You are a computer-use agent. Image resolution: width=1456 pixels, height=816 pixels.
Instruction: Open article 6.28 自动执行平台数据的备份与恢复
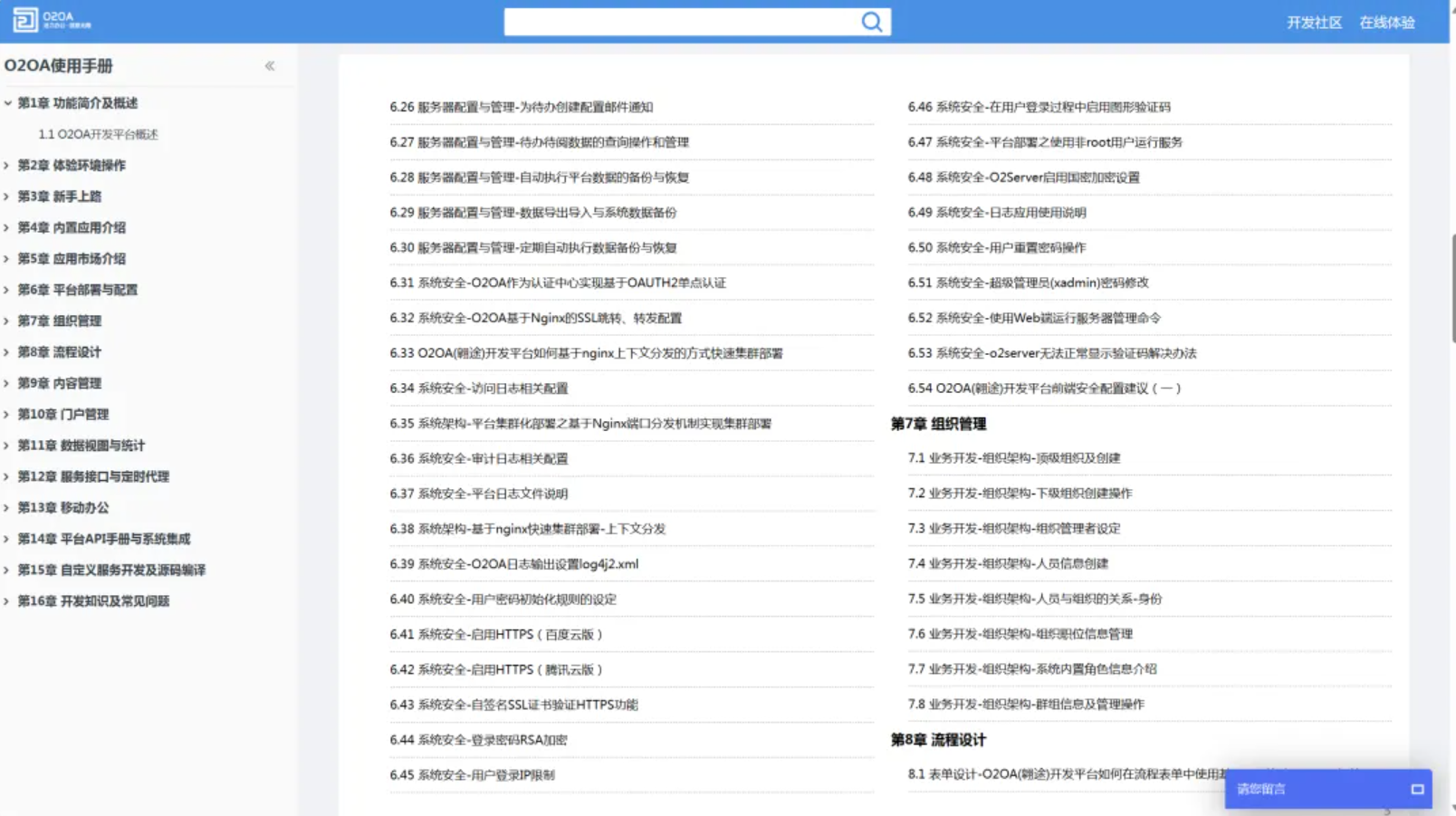(540, 178)
